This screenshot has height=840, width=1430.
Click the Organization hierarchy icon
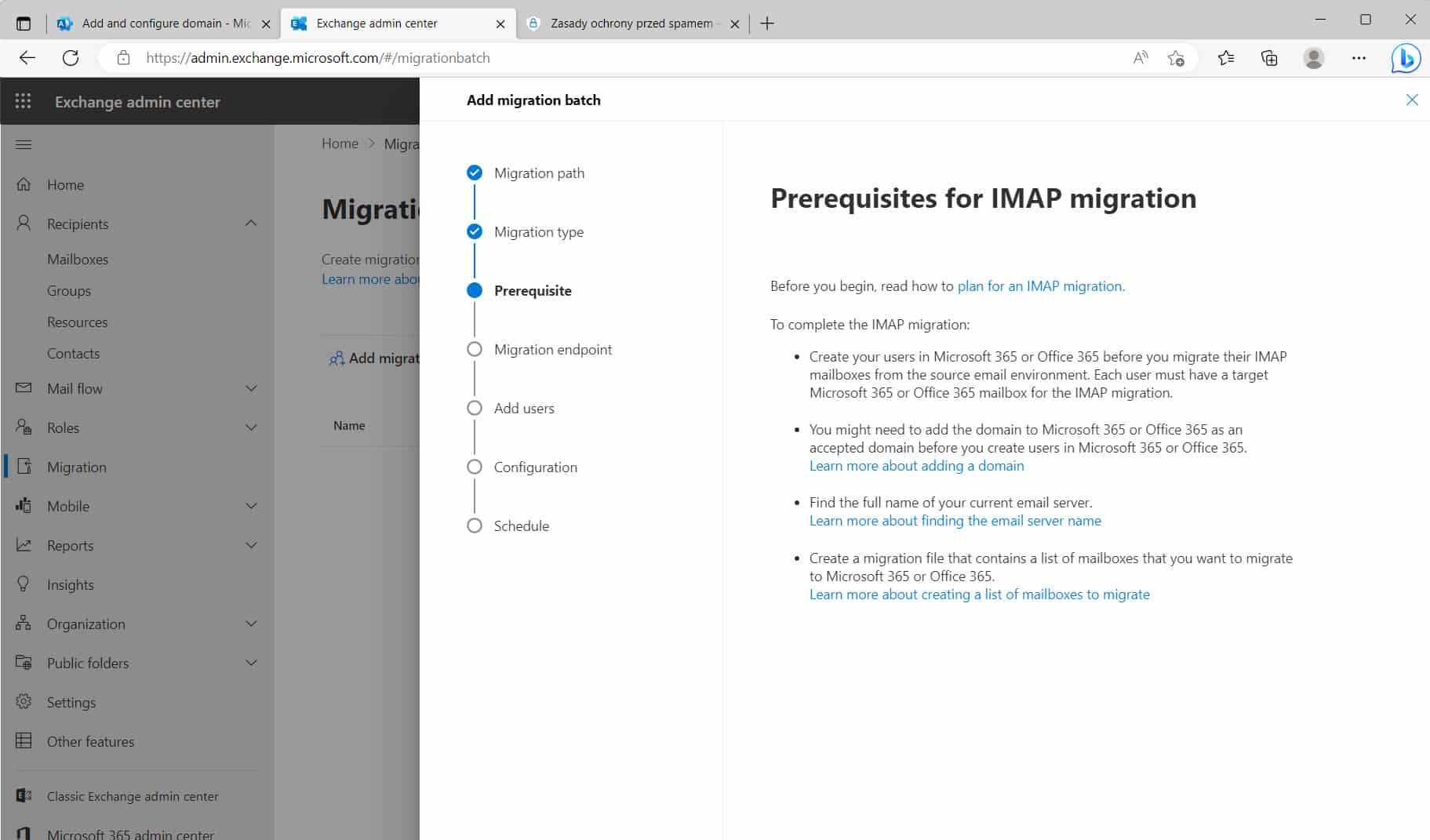(x=24, y=624)
